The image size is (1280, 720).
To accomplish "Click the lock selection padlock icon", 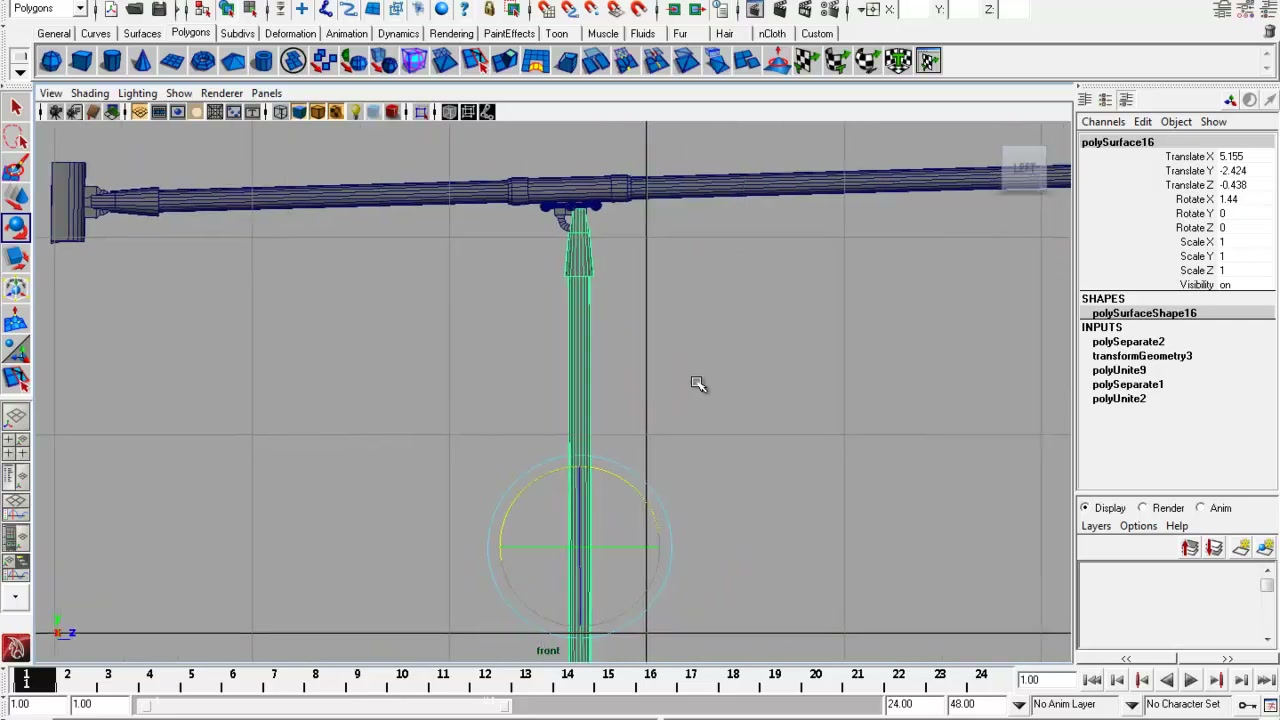I will (x=489, y=9).
